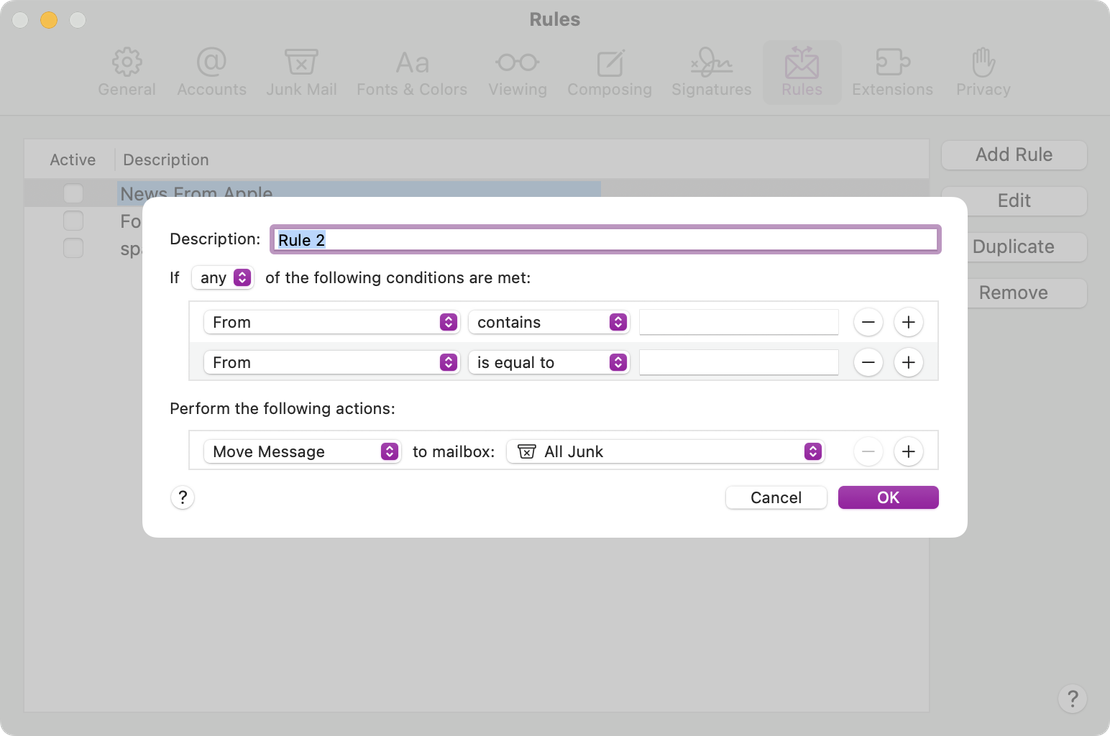
Task: Click the Add Rule button
Action: 1014,155
